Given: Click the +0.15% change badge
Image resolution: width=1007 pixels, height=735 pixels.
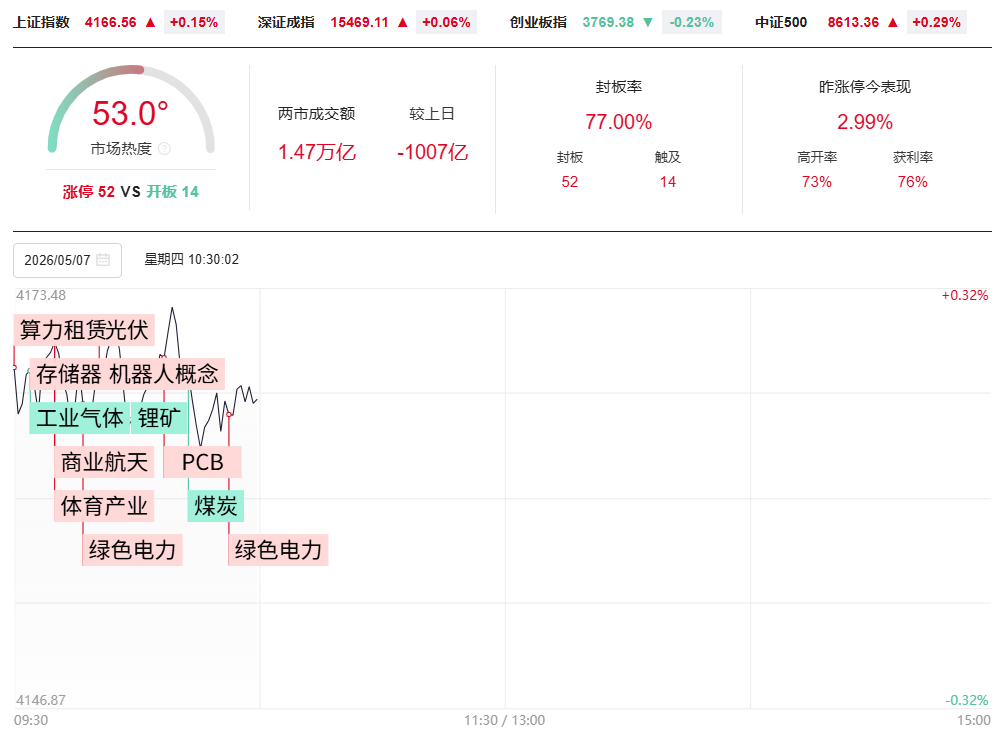Looking at the screenshot, I should coord(194,22).
